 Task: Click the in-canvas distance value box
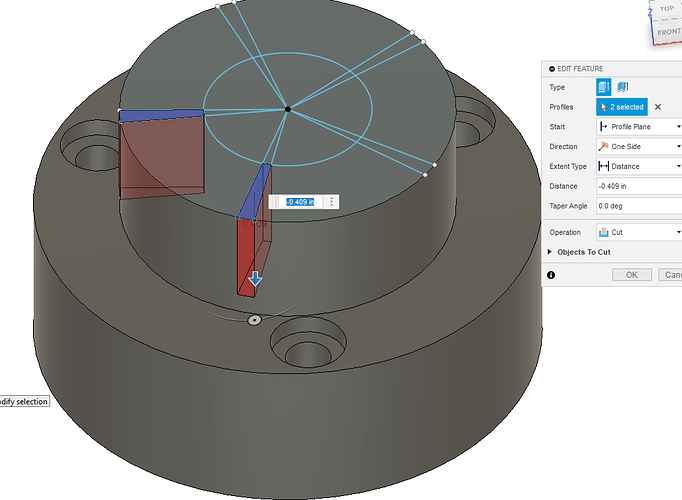point(301,202)
